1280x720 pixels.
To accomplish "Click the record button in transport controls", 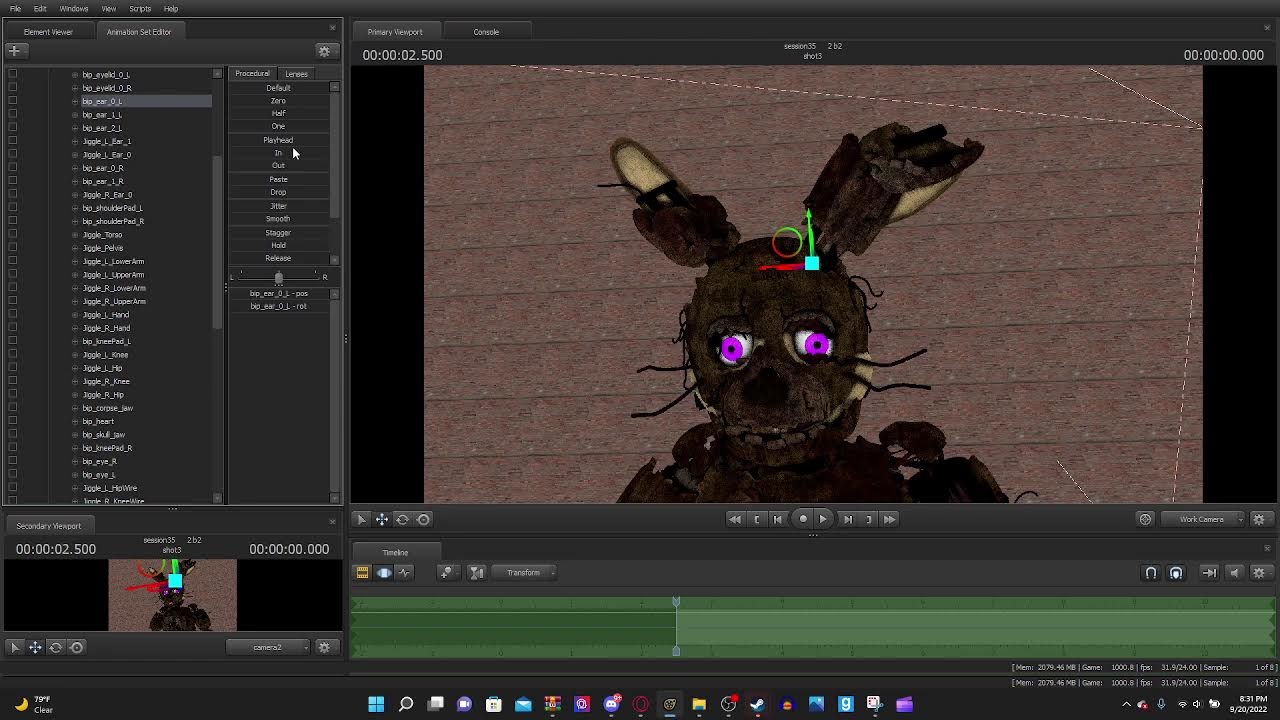I will (803, 519).
